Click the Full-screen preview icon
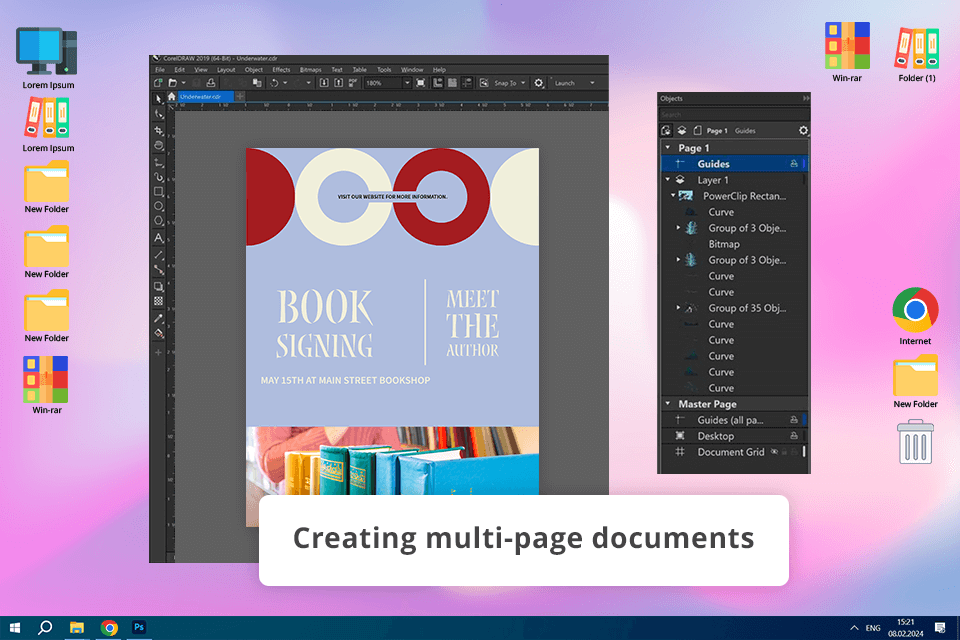 coord(421,83)
